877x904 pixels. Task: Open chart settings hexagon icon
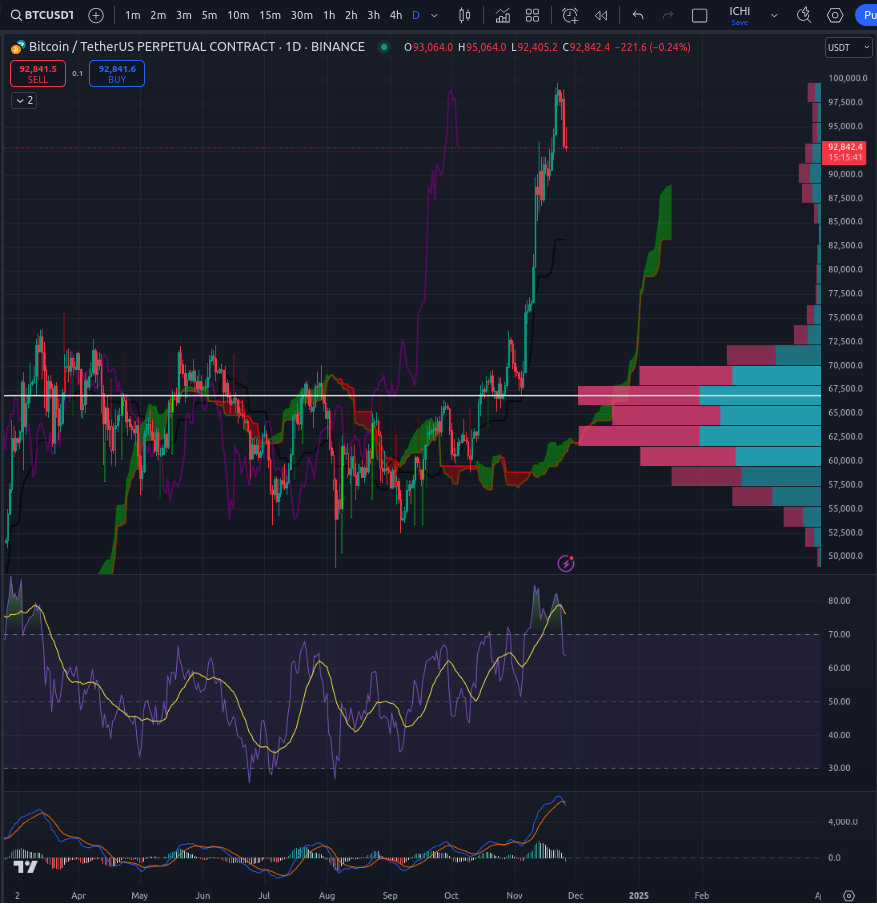(x=835, y=16)
